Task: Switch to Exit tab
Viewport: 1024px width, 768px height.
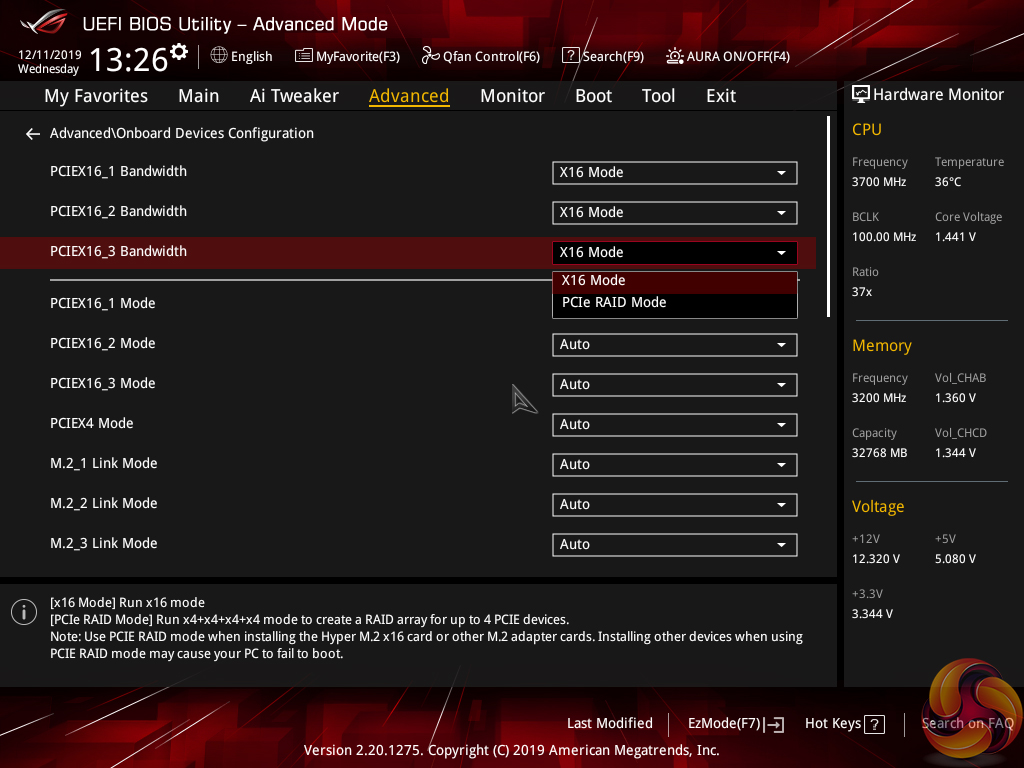Action: tap(721, 96)
